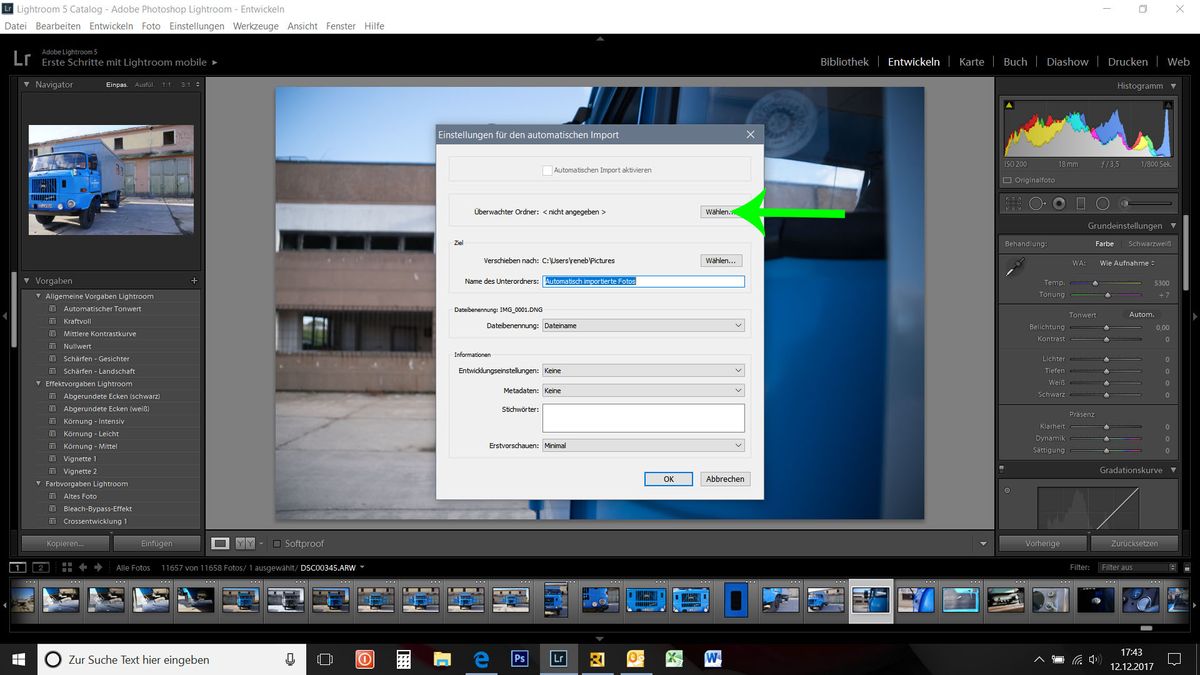Open grid view icon in filmstrip bar
Screen dimensions: 1200x675
click(67, 567)
